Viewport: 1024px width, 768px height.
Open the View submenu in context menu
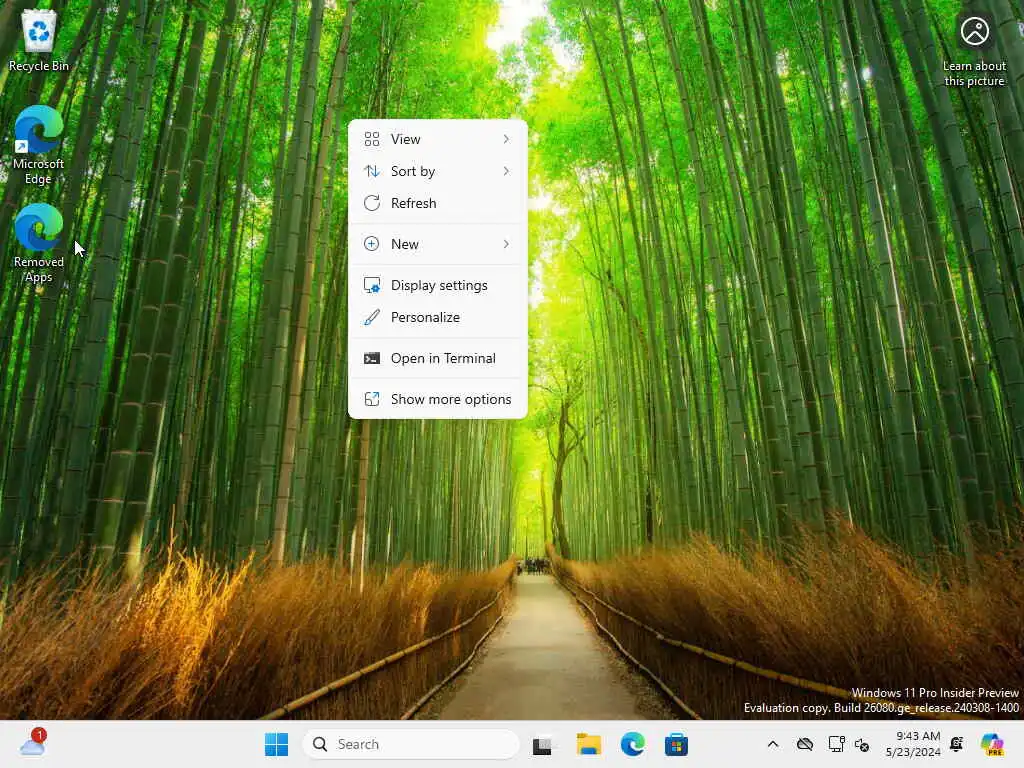pyautogui.click(x=438, y=139)
